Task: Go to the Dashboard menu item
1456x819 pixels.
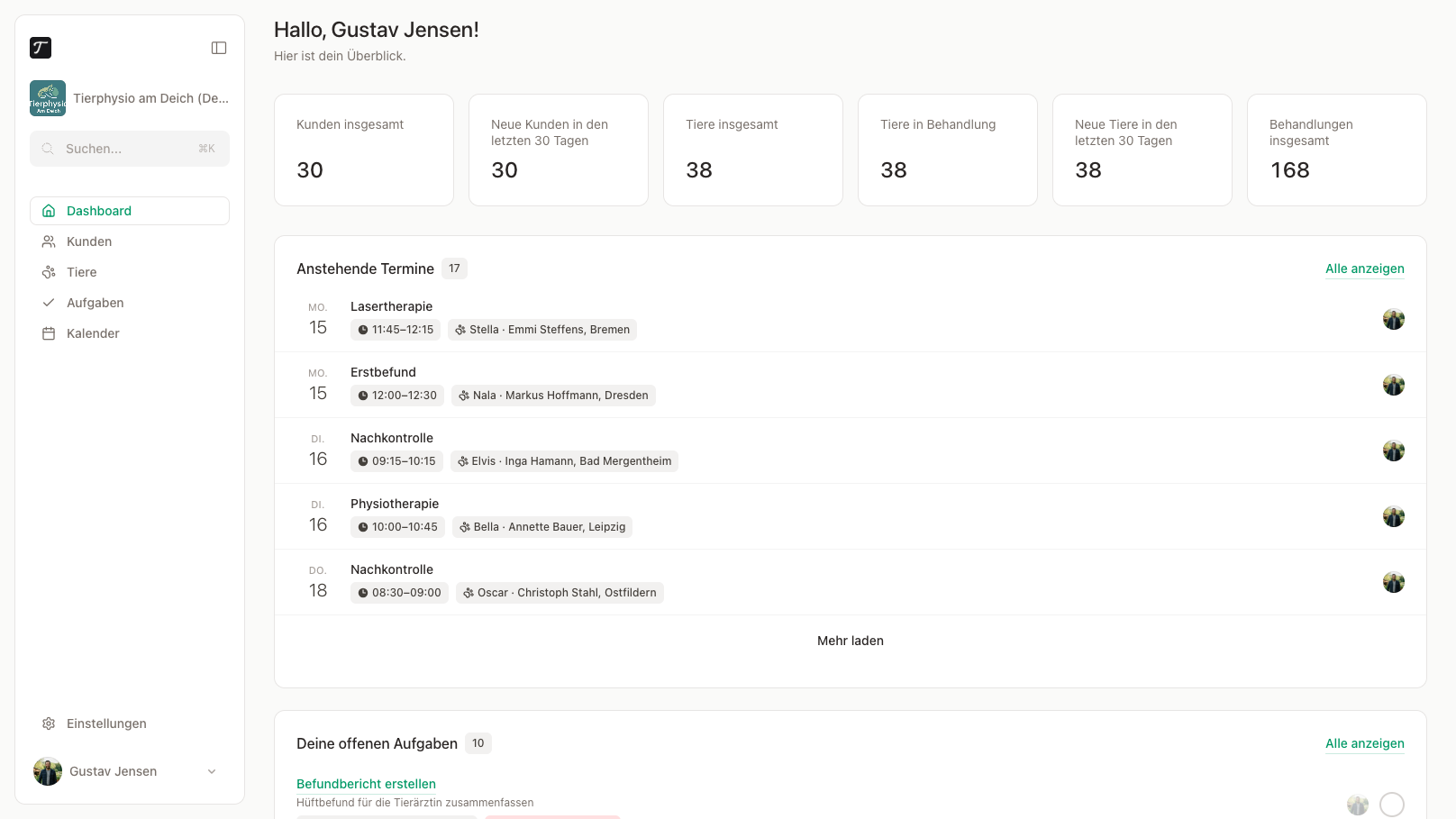Action: (x=130, y=211)
